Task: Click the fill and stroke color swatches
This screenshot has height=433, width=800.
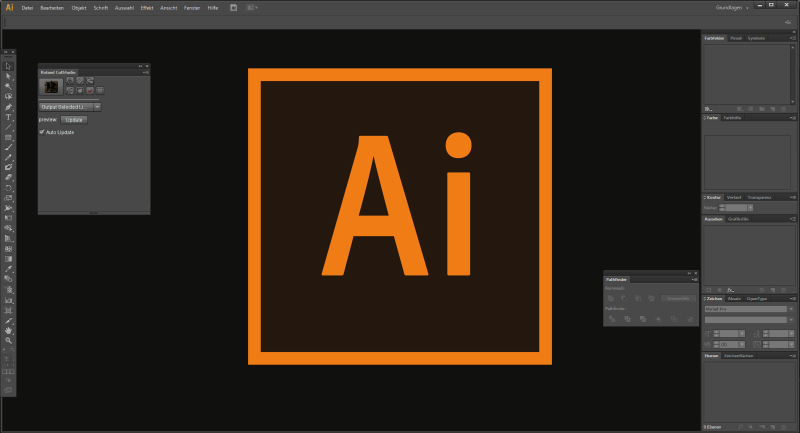Action: pos(8,361)
